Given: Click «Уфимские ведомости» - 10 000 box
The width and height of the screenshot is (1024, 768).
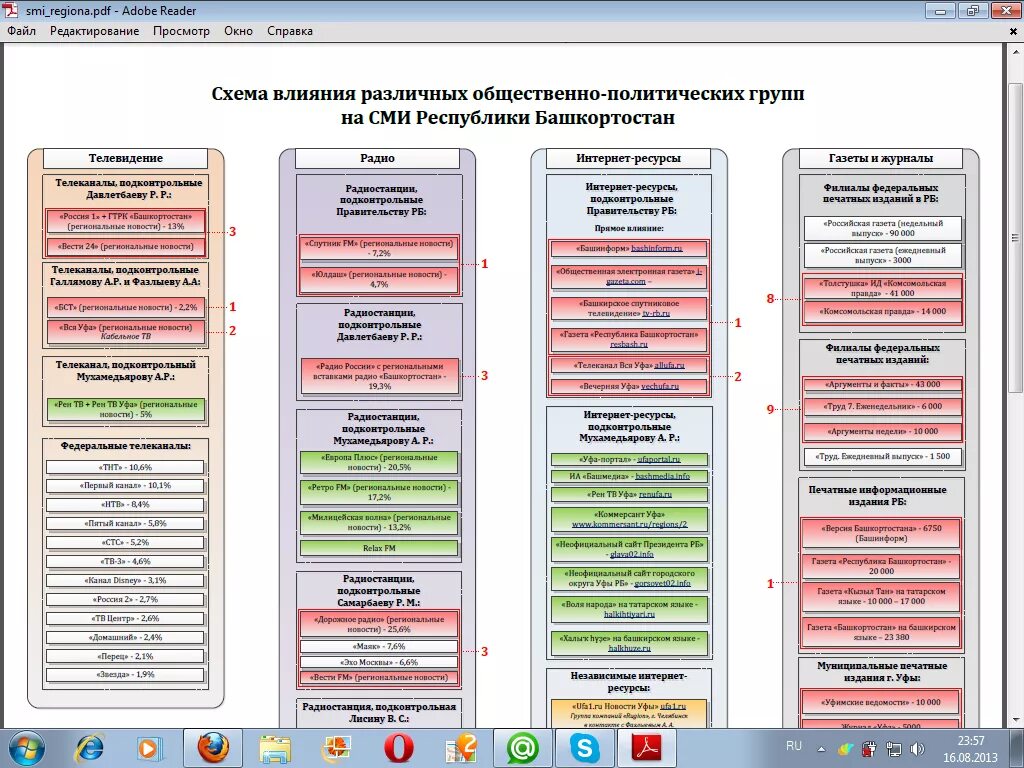Looking at the screenshot, I should pyautogui.click(x=881, y=703).
